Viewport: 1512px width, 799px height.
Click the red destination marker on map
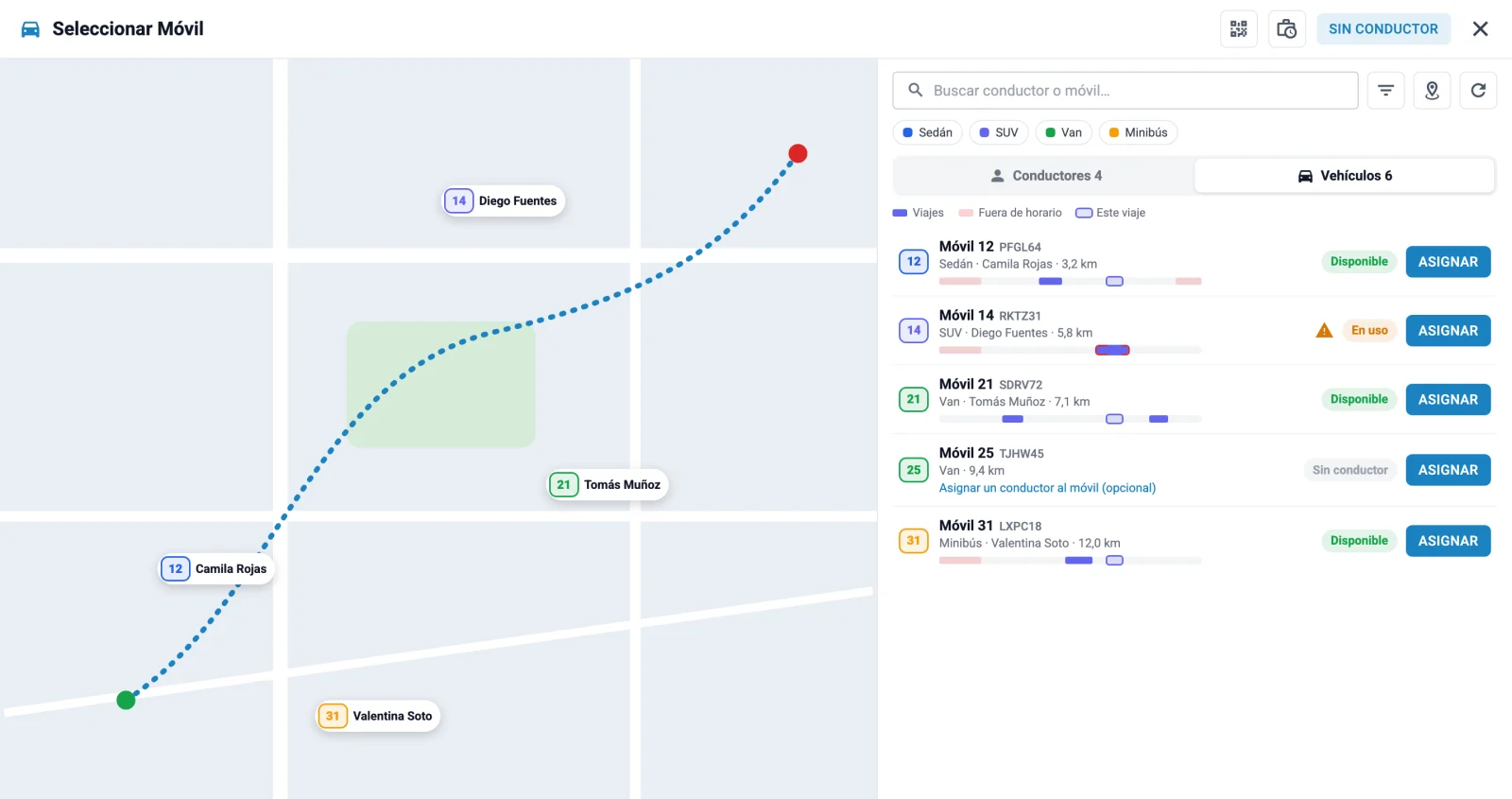798,153
